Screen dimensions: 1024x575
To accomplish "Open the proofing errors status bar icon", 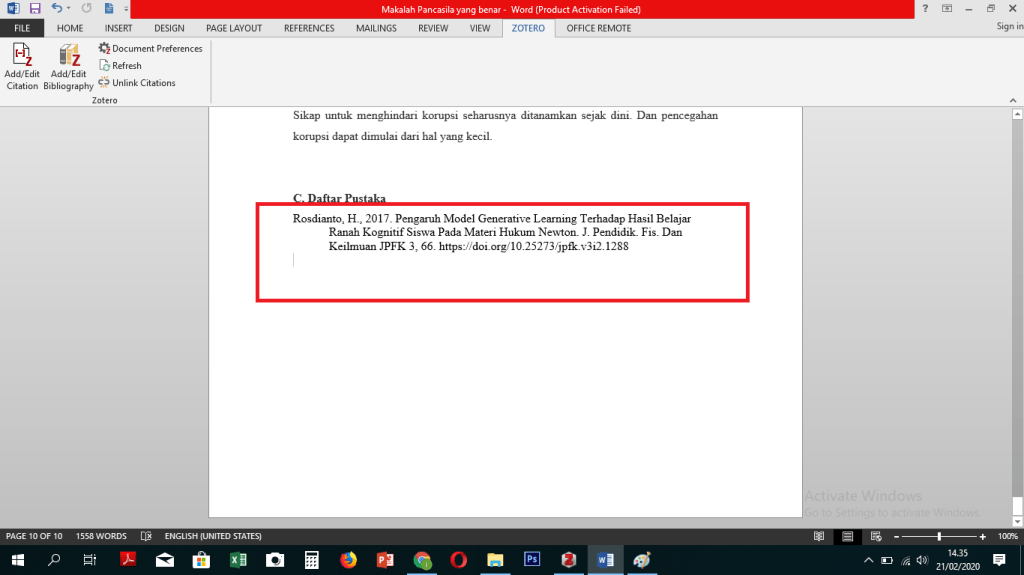I will pos(147,536).
